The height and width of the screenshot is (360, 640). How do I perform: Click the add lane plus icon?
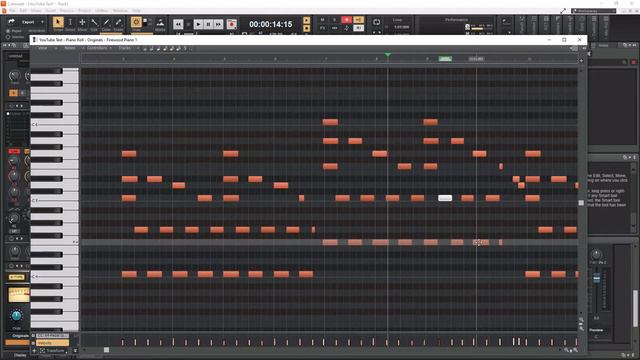pyautogui.click(x=34, y=350)
